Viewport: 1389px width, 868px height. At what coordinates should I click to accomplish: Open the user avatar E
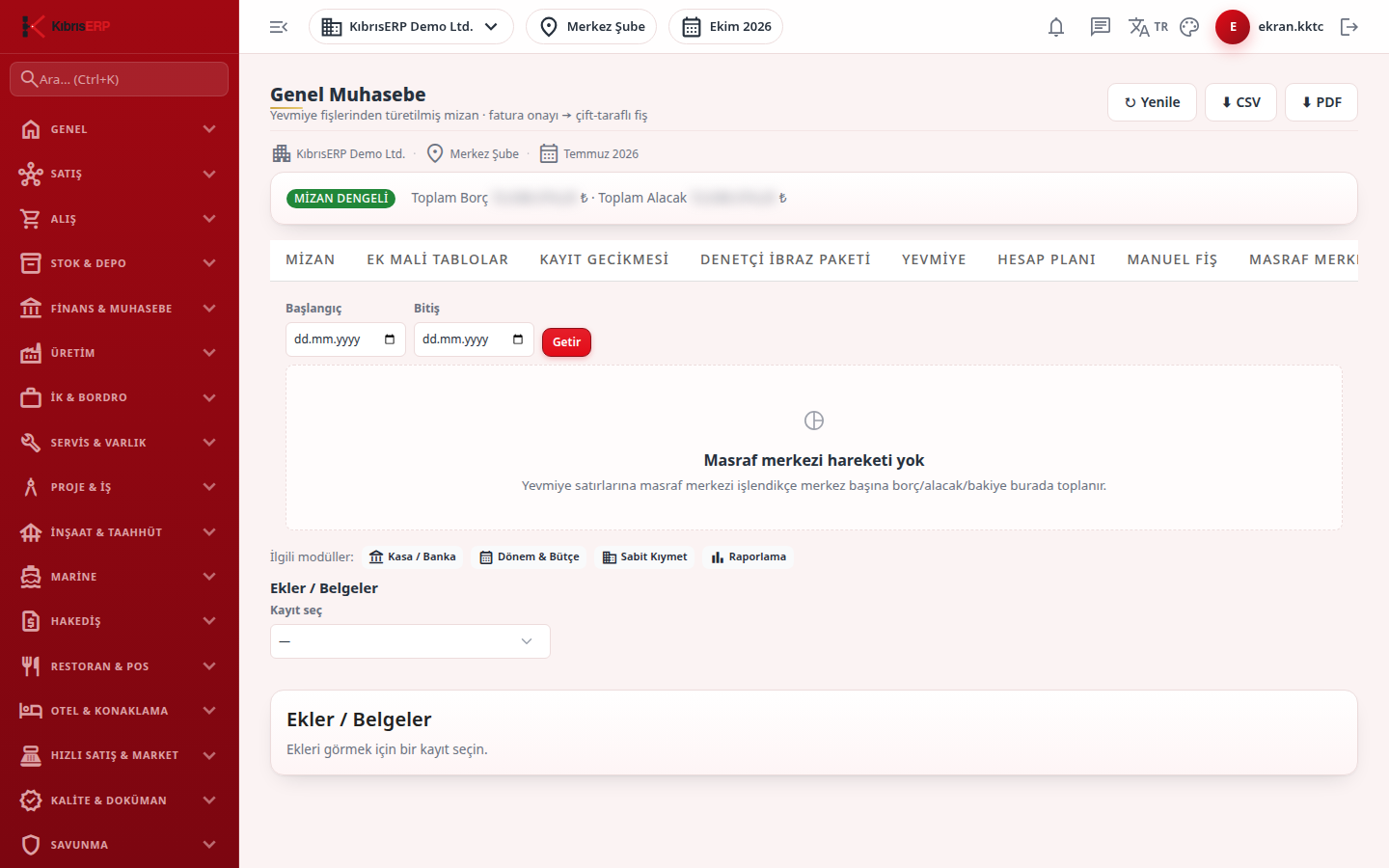[x=1233, y=27]
